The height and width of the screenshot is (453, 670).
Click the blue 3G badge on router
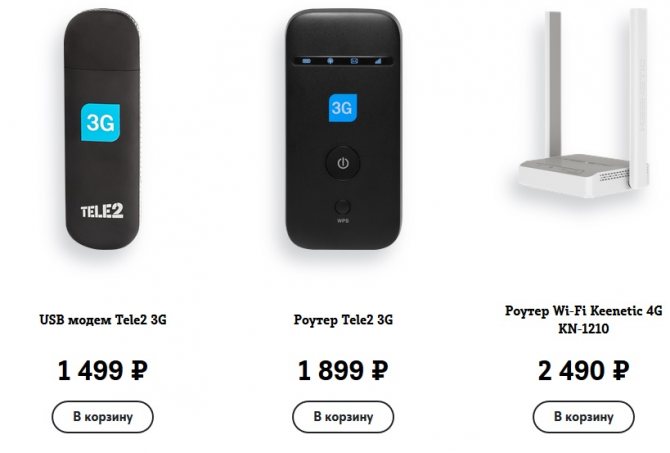coord(343,108)
